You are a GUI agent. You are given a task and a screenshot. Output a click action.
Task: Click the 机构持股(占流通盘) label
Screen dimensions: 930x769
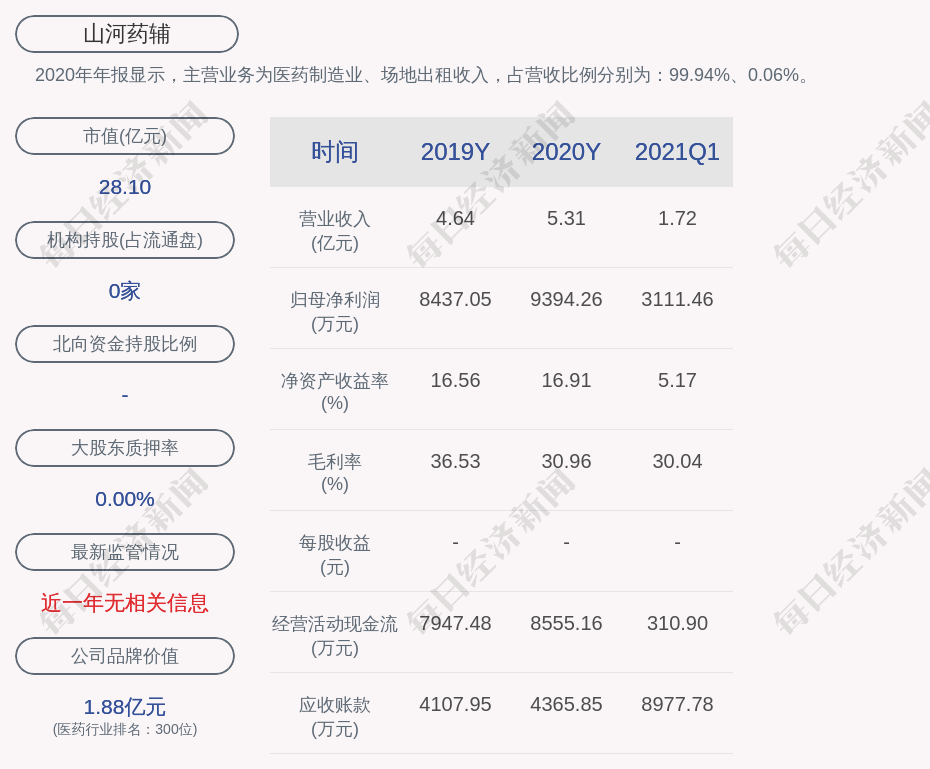(125, 240)
